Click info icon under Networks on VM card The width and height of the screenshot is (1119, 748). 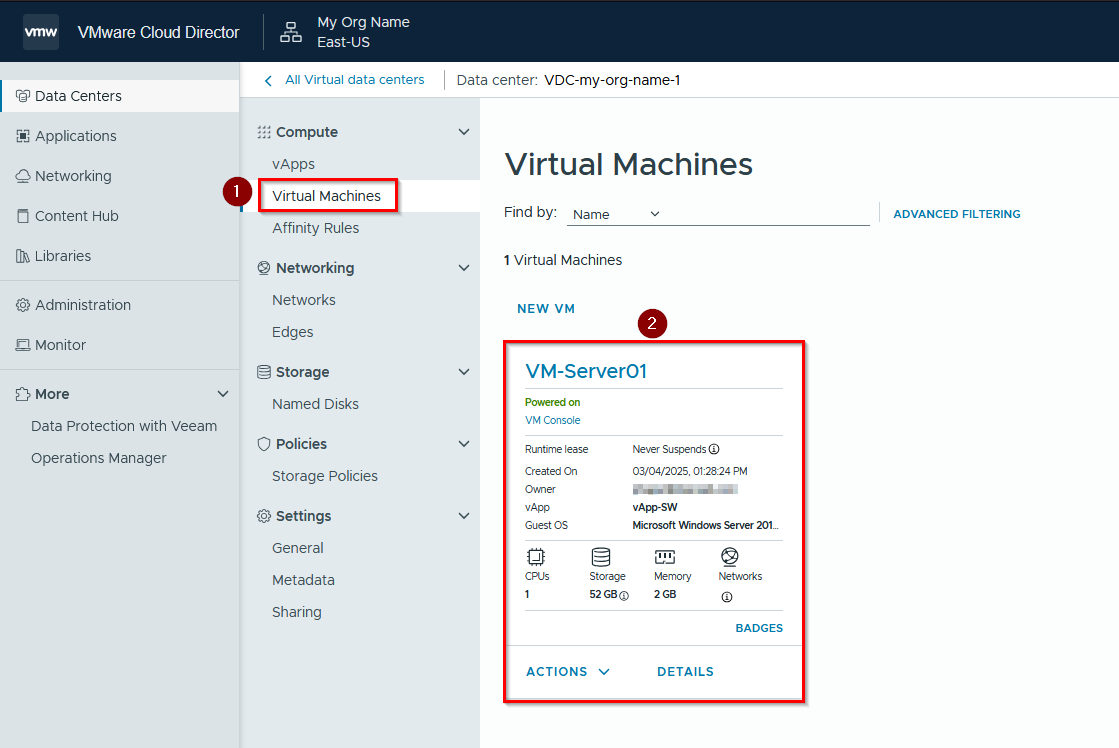tap(726, 597)
